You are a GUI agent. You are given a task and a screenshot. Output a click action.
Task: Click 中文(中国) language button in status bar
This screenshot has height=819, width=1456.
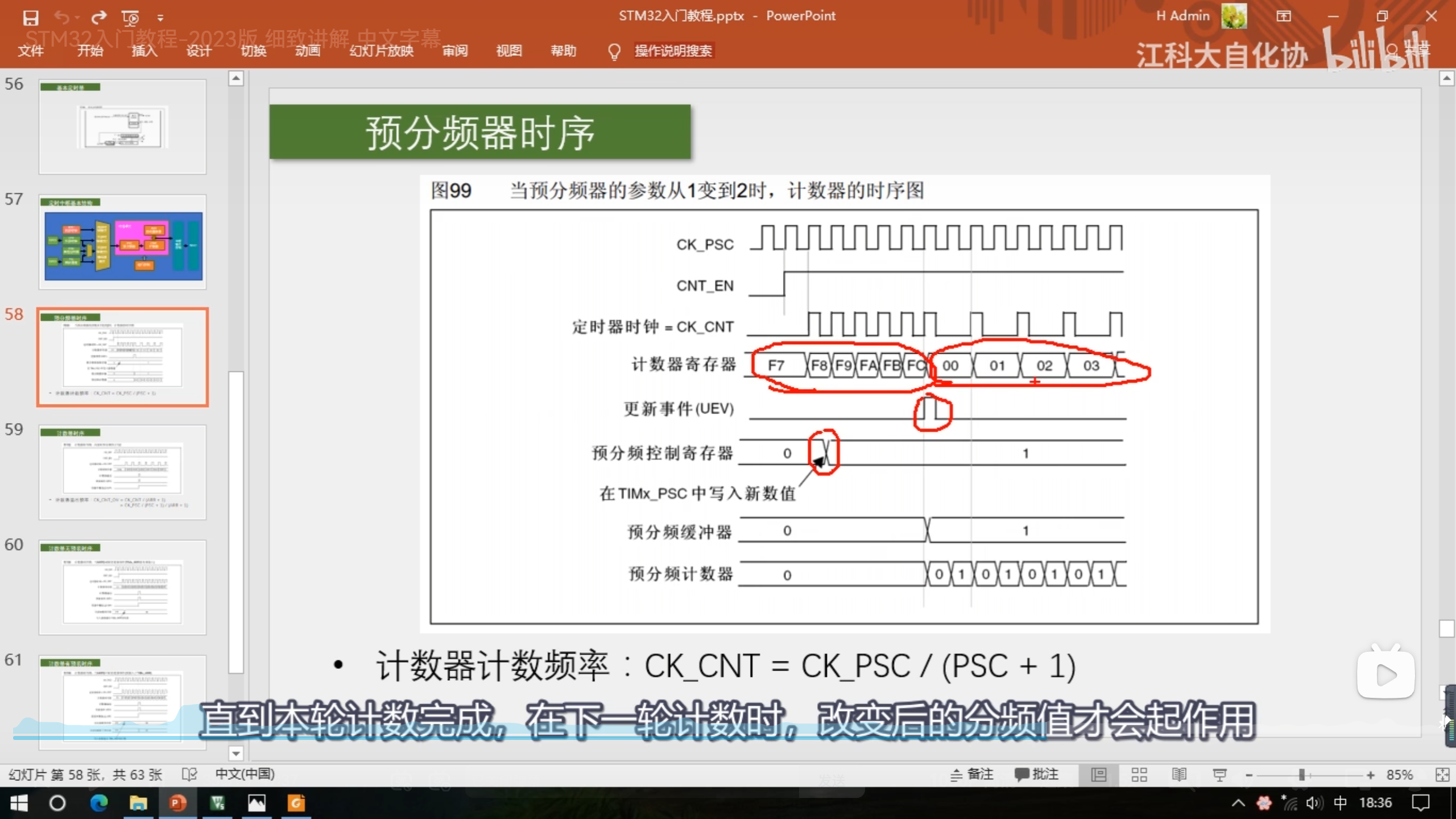point(245,774)
